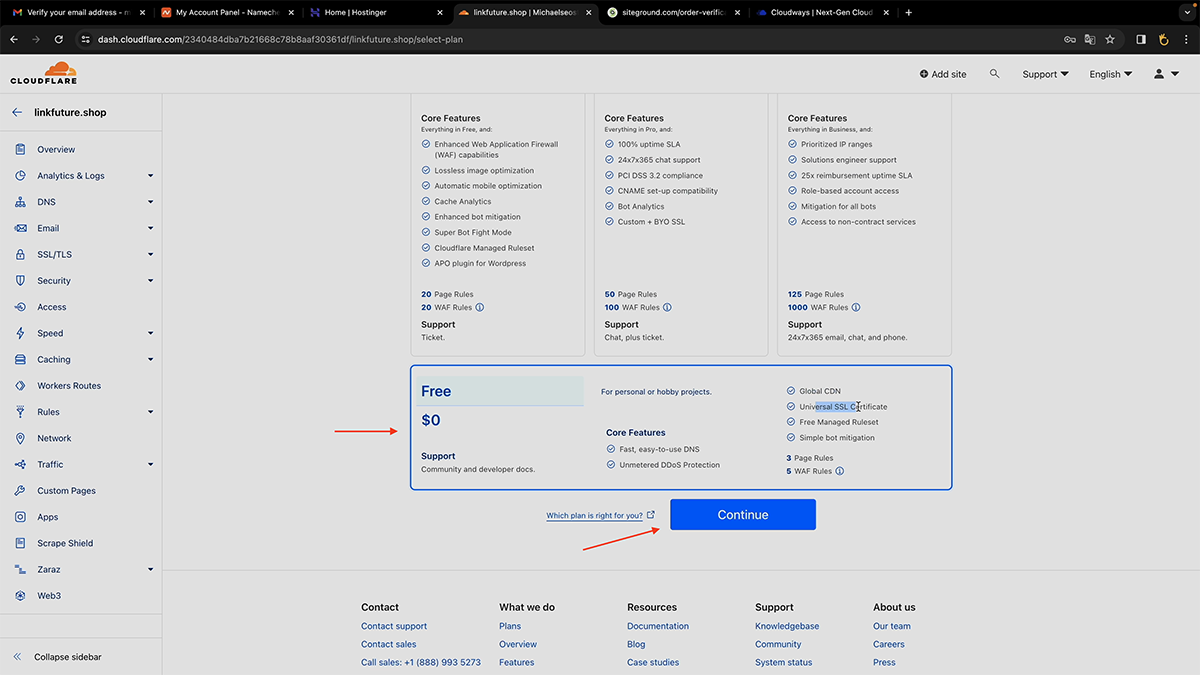Image resolution: width=1200 pixels, height=675 pixels.
Task: Open the user account dropdown
Action: [1166, 74]
